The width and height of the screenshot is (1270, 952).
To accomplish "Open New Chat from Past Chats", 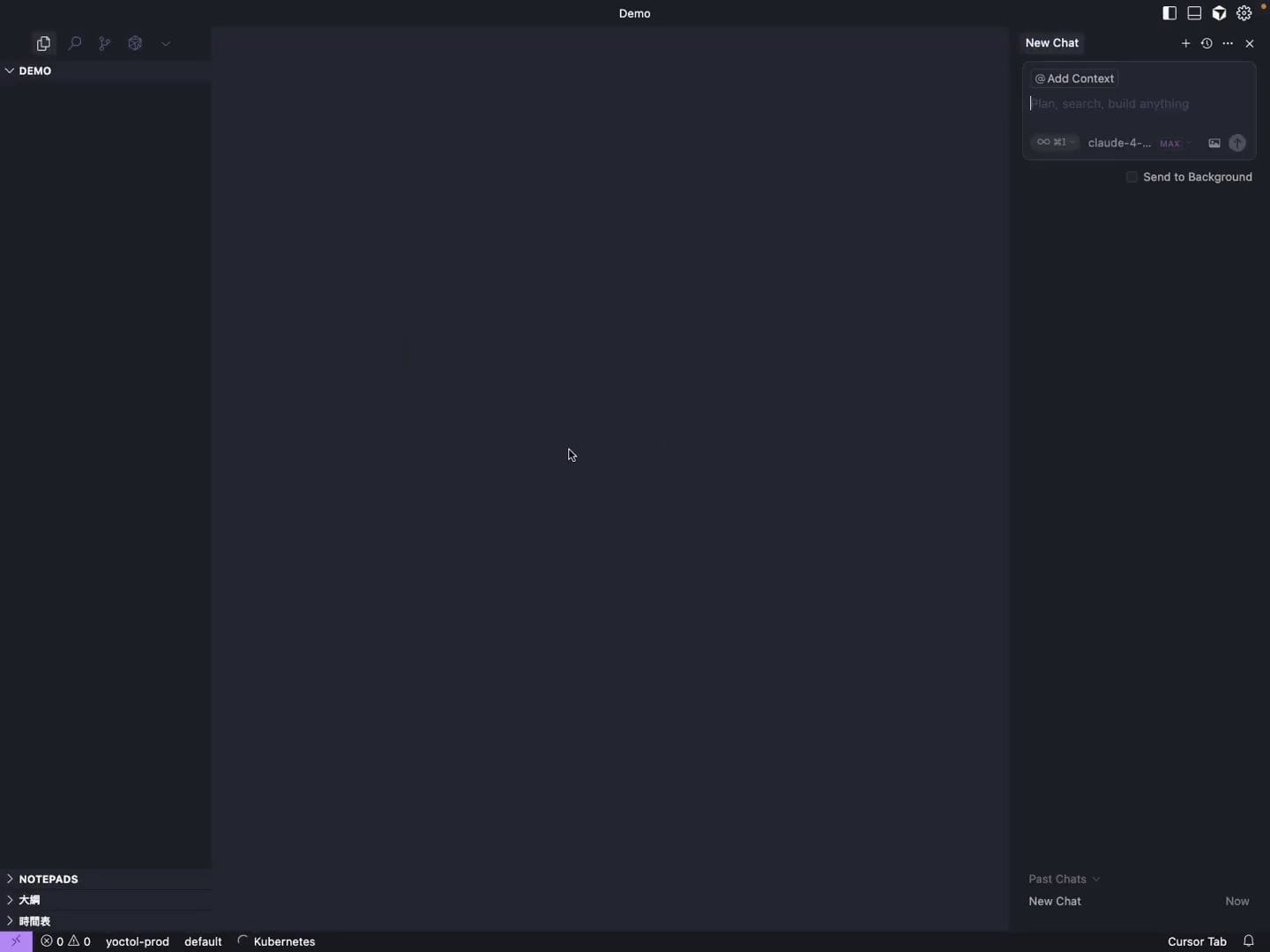I will coord(1055,901).
